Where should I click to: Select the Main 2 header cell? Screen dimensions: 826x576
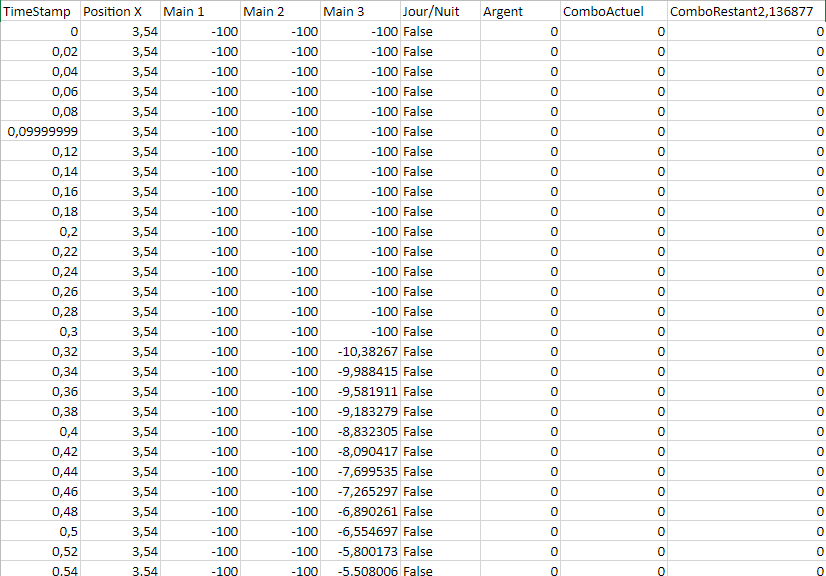[x=281, y=11]
